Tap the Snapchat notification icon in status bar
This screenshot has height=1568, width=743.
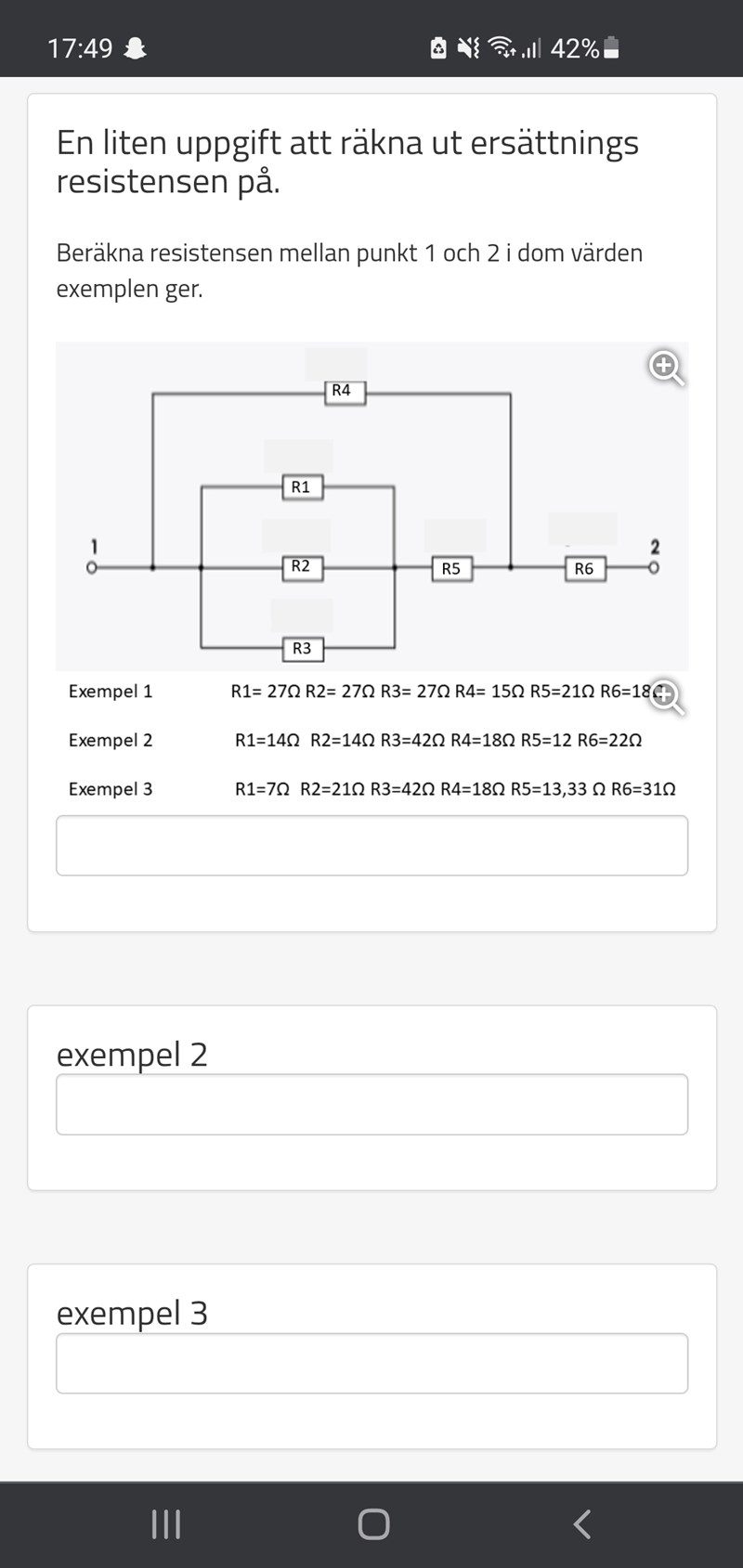[136, 48]
